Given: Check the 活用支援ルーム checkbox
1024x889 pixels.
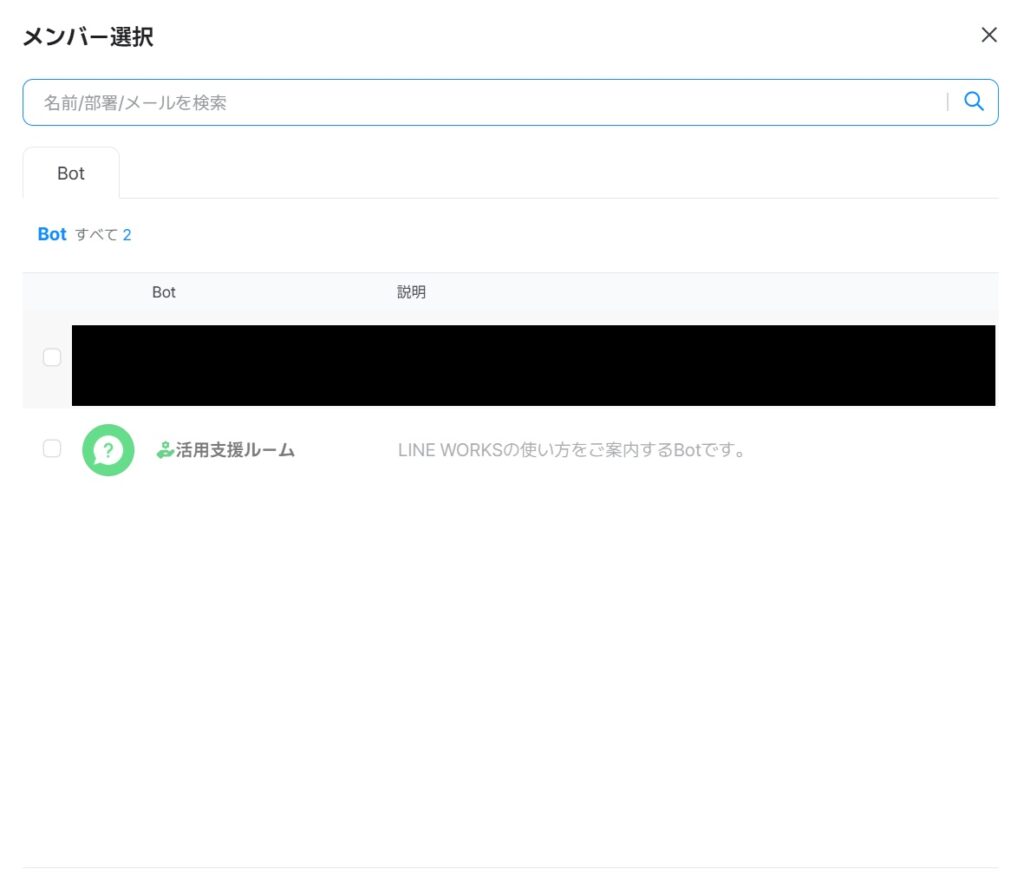Looking at the screenshot, I should click(x=52, y=449).
